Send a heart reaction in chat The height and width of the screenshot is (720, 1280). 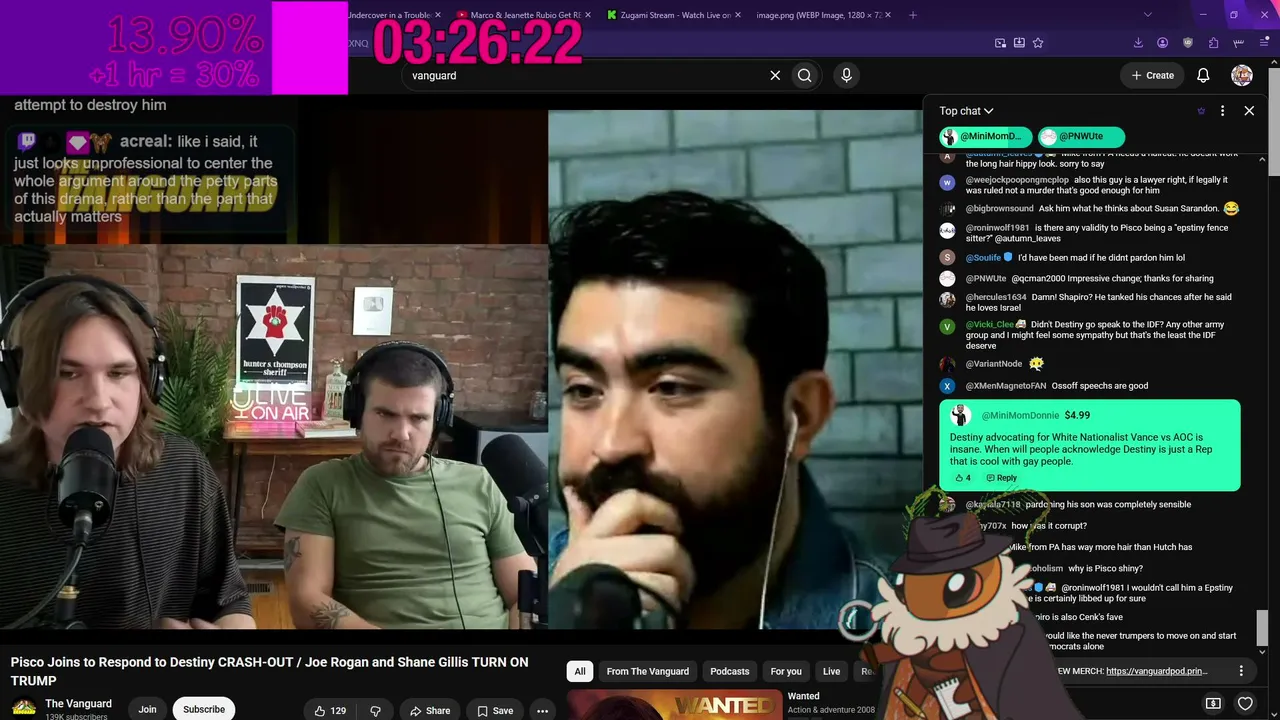pos(1245,703)
